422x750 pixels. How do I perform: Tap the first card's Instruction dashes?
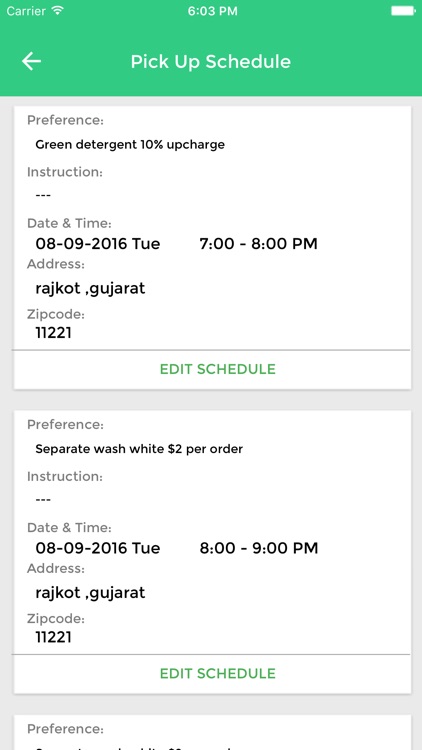43,195
